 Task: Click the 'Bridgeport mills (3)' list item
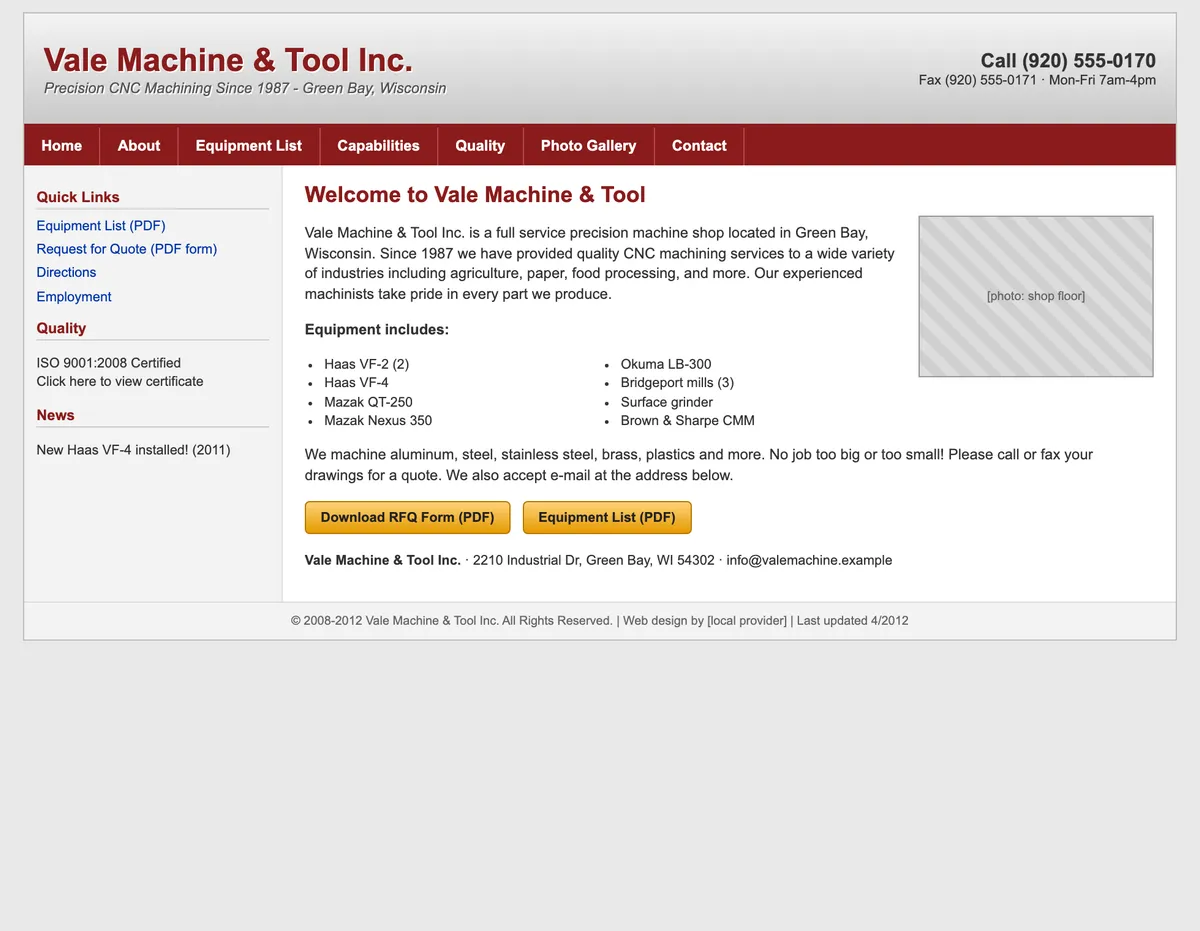click(x=678, y=383)
